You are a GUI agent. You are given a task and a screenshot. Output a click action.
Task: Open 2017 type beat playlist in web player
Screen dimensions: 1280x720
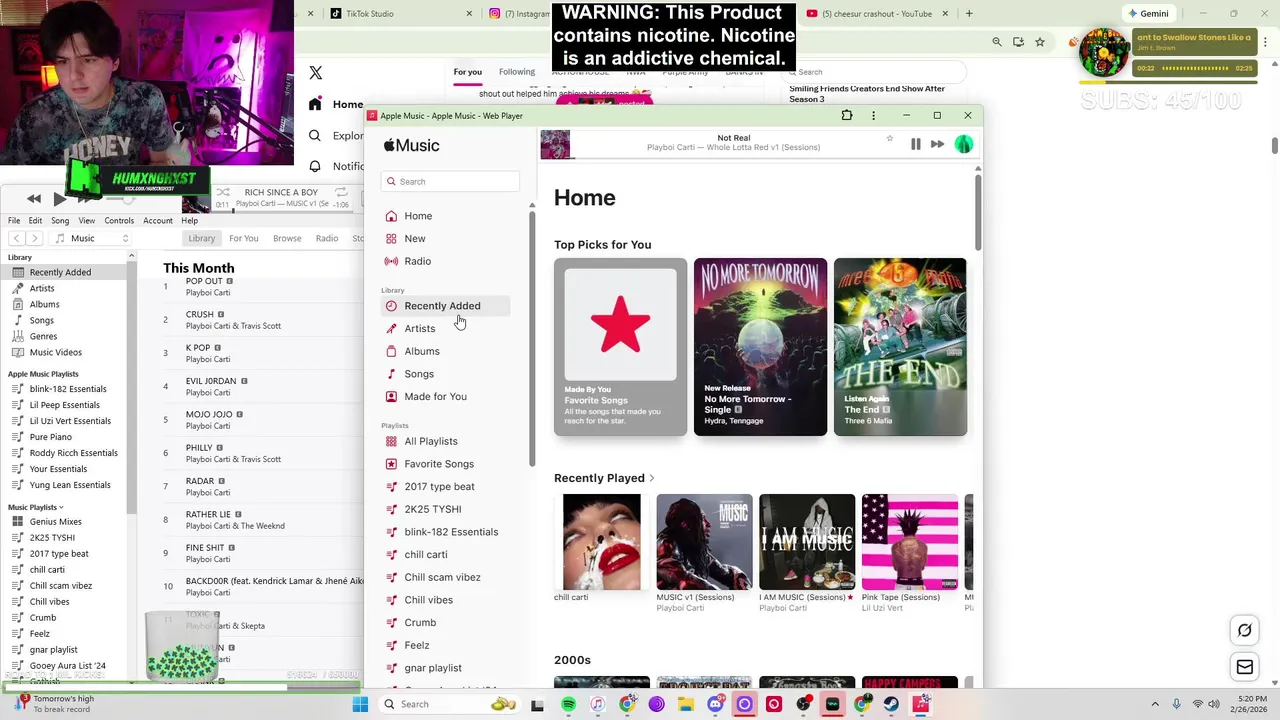[x=445, y=487]
